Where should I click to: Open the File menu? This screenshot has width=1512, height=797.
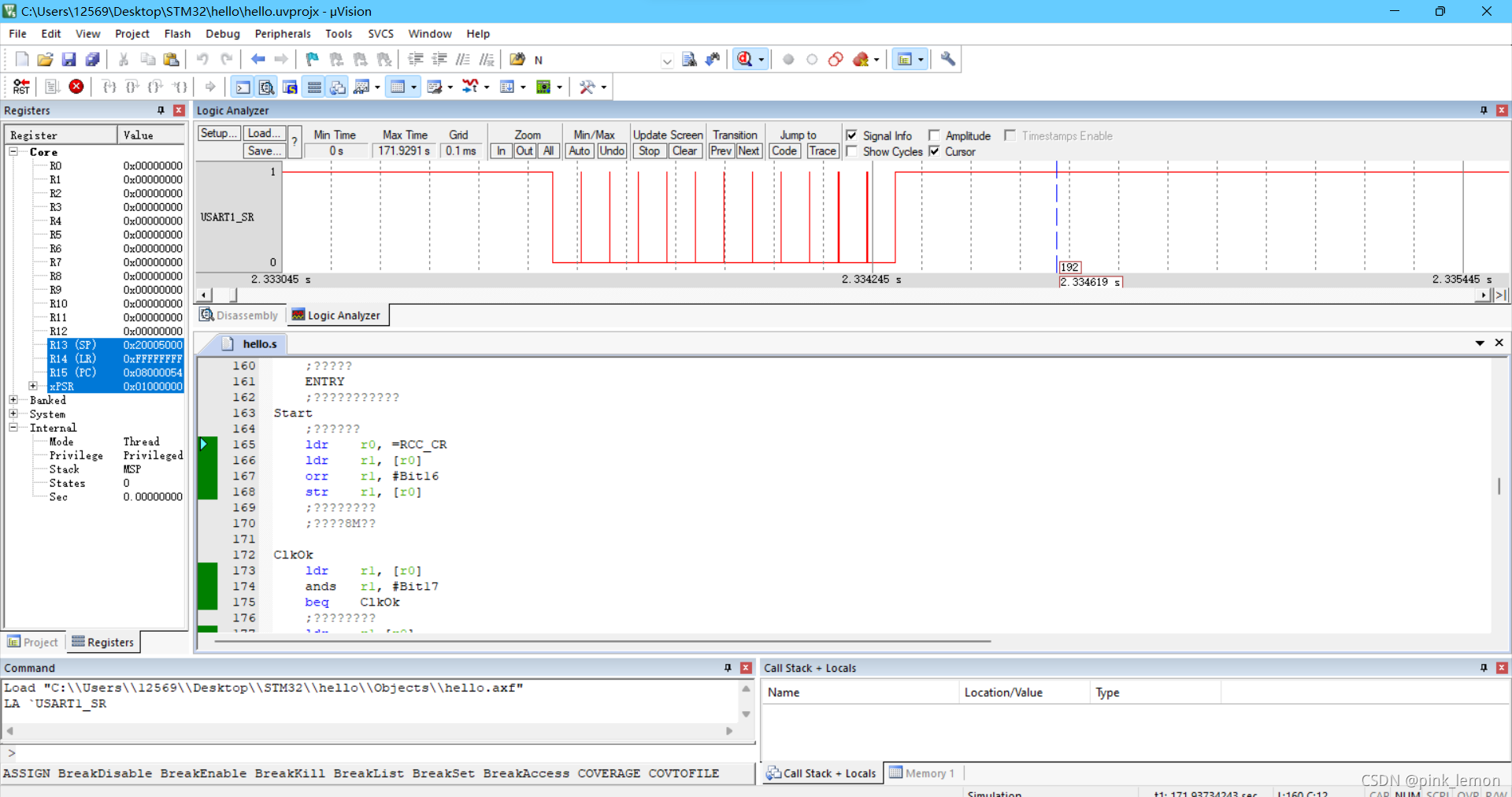(x=17, y=34)
